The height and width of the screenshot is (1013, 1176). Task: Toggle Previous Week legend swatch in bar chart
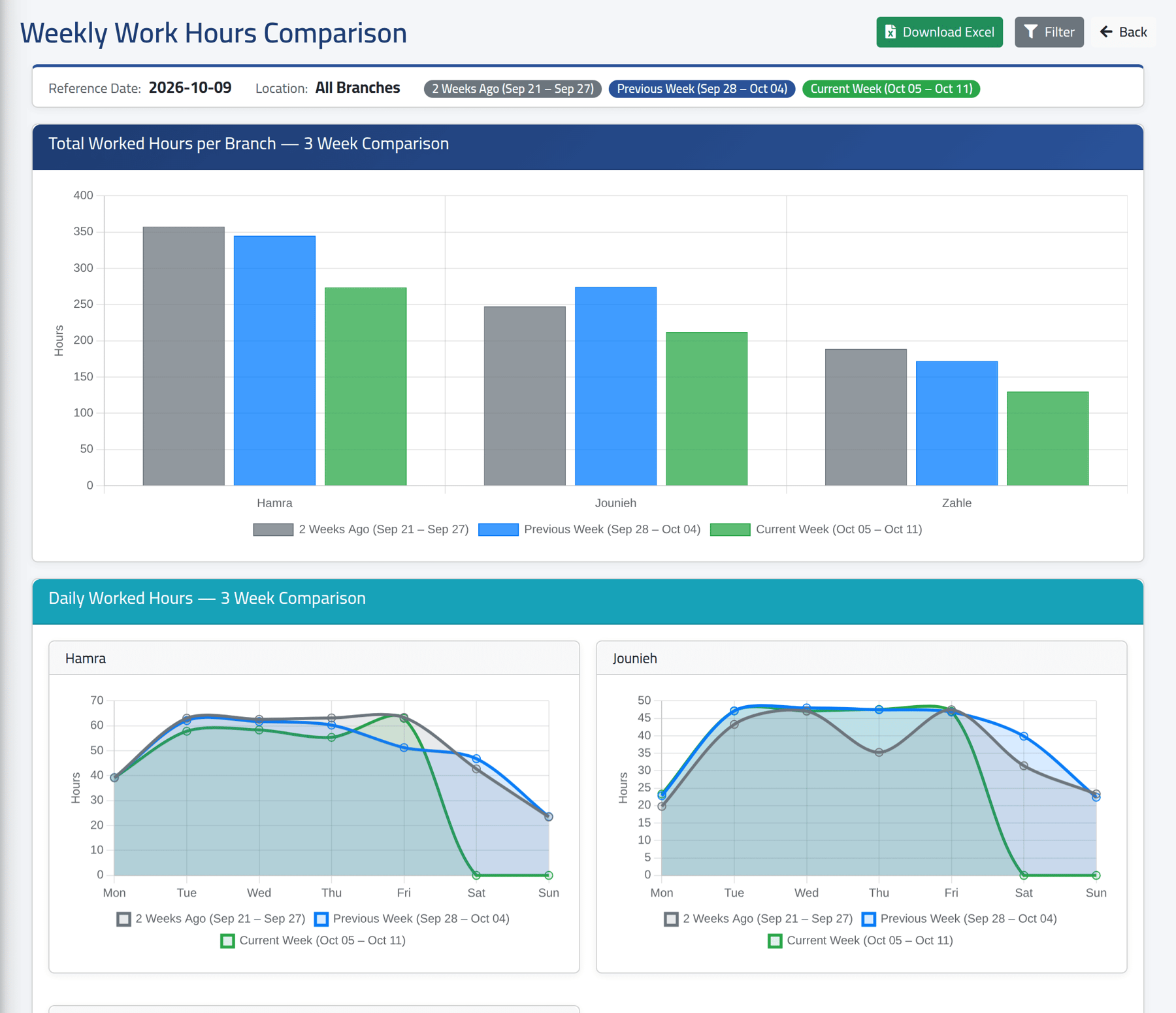[x=498, y=529]
